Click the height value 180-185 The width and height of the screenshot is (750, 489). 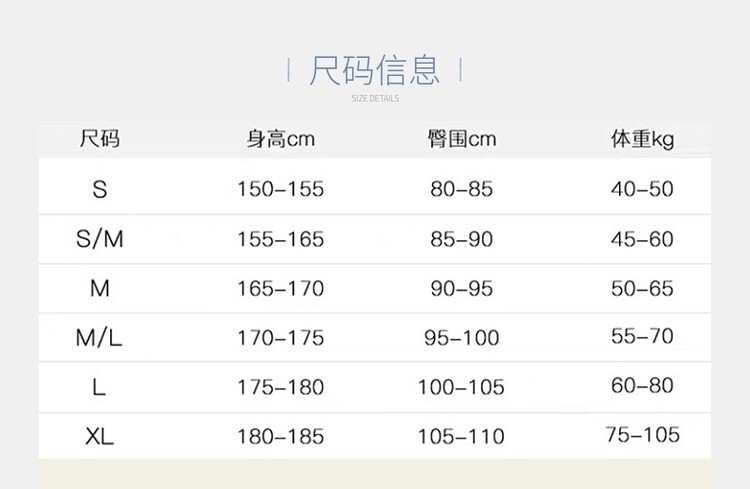point(281,436)
